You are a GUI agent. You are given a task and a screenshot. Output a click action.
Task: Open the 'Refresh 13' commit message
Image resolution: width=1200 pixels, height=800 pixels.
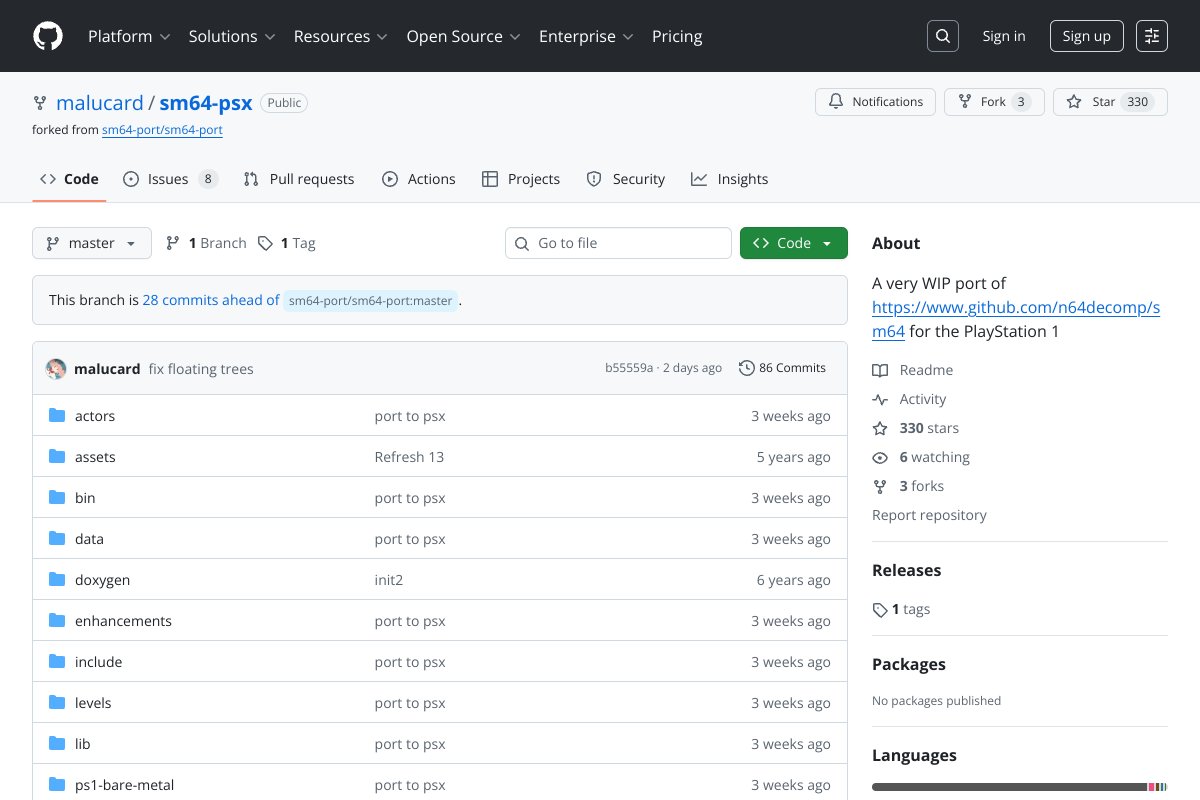click(409, 457)
